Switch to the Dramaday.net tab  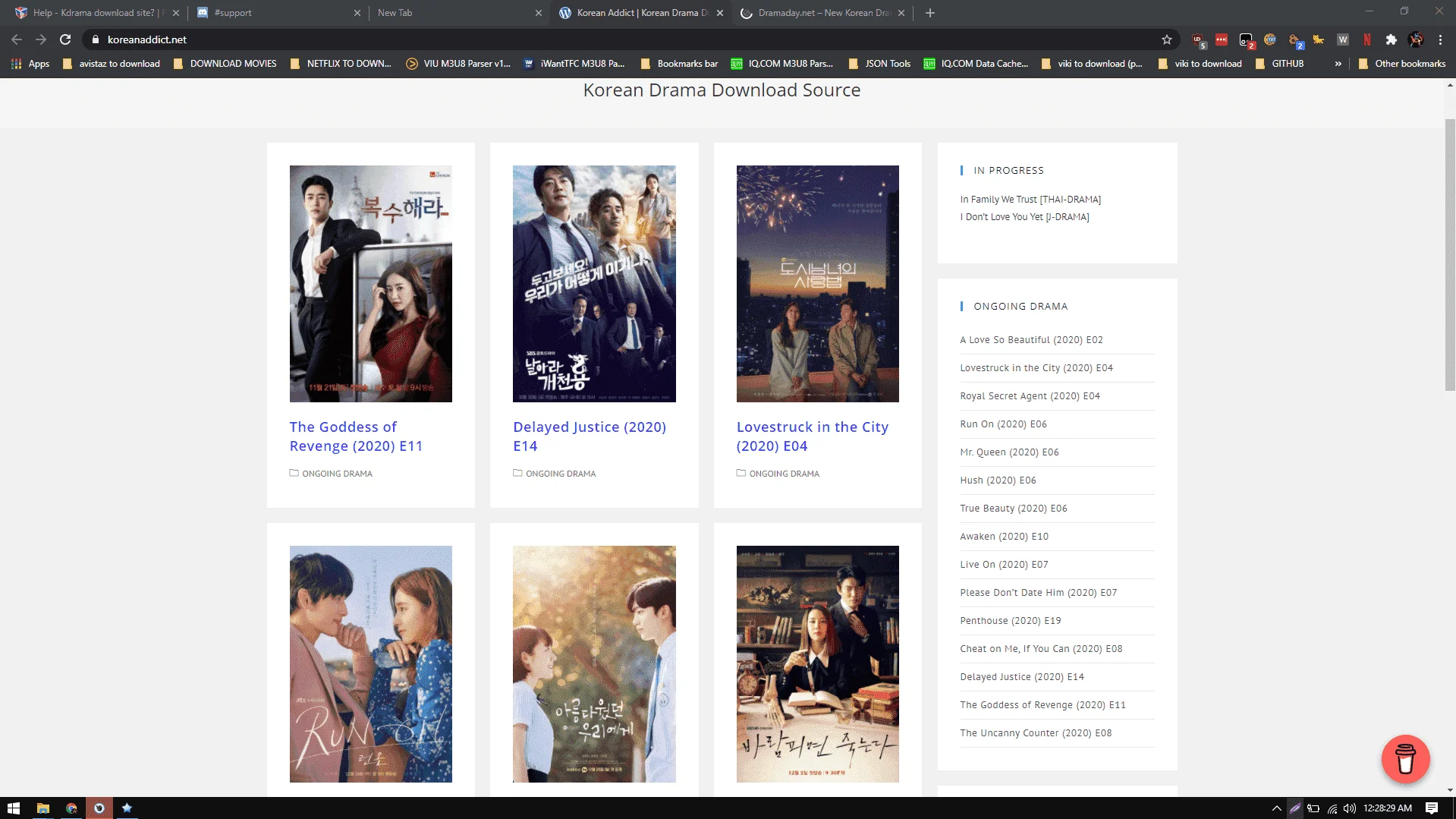click(822, 13)
